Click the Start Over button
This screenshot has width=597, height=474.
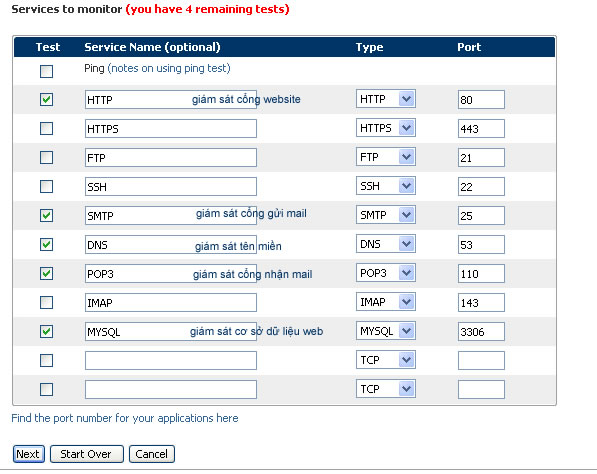(87, 454)
